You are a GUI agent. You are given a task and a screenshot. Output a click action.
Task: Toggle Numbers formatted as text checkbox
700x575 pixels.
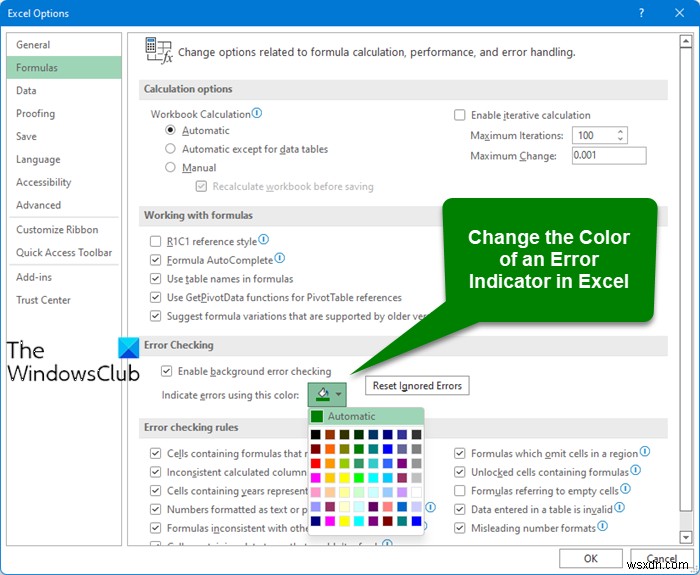point(155,509)
